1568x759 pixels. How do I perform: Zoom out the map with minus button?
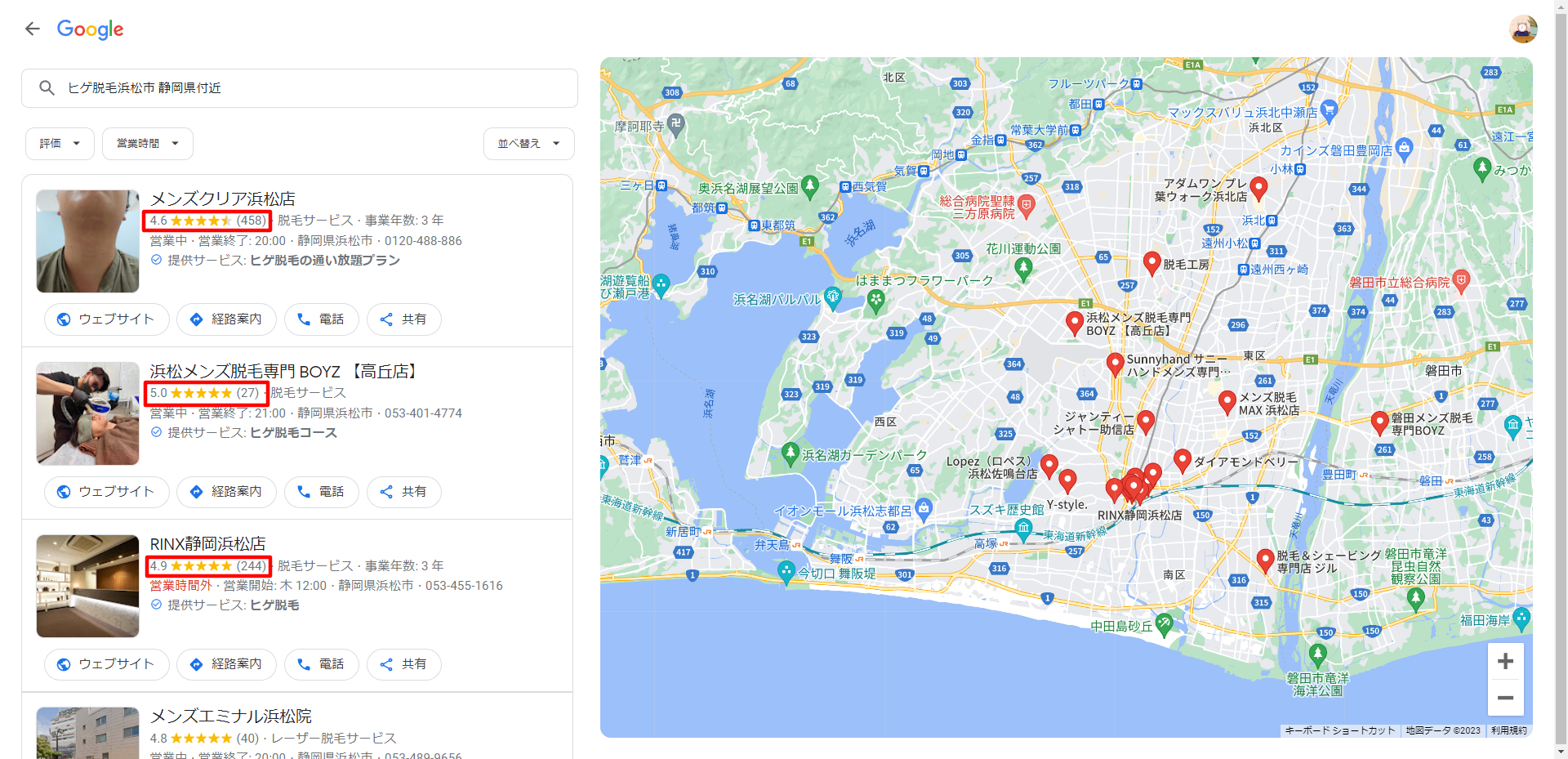pos(1505,698)
